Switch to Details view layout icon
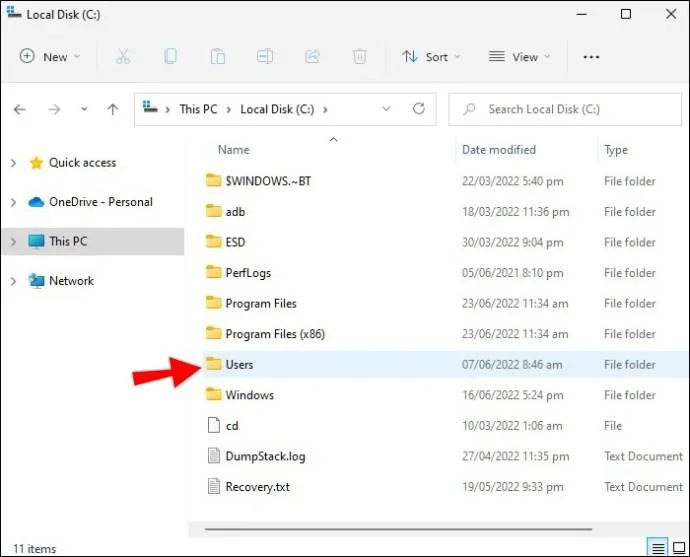Screen dimensions: 690x557 [658, 548]
